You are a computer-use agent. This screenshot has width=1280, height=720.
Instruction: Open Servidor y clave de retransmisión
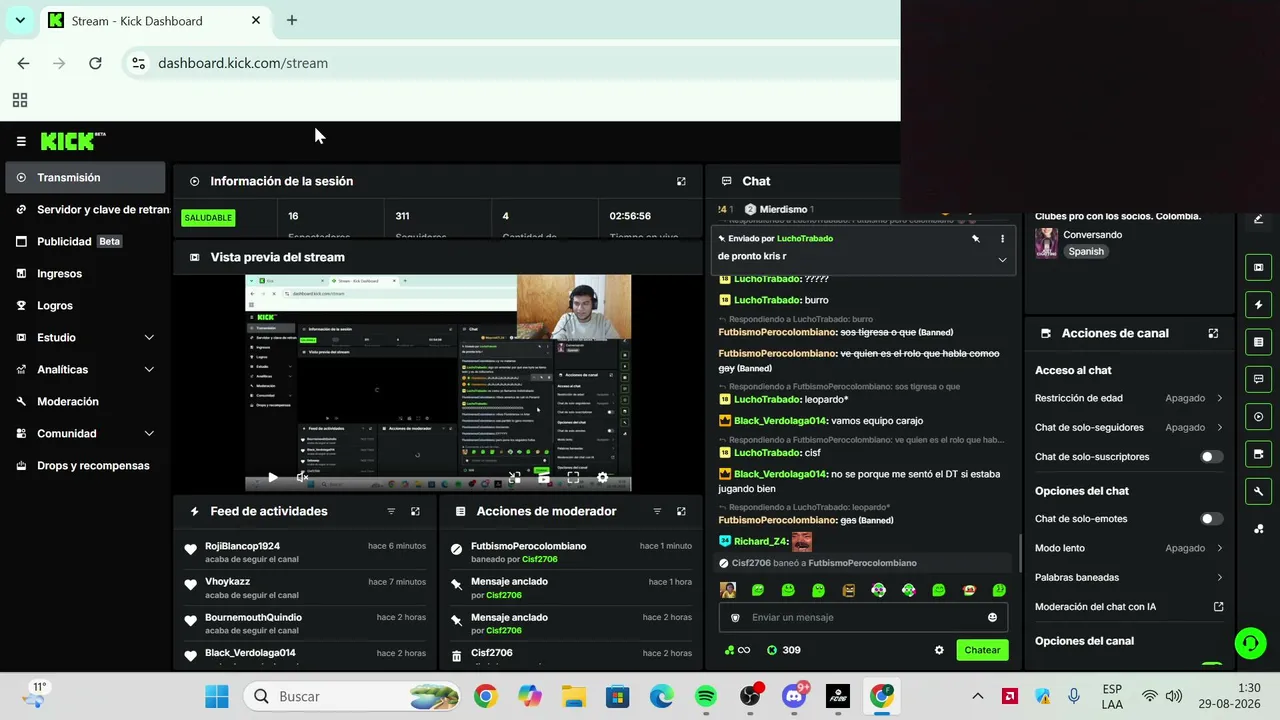85,210
